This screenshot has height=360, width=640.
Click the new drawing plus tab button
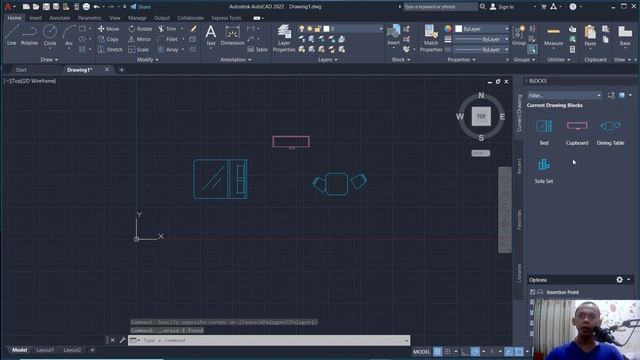coord(122,70)
